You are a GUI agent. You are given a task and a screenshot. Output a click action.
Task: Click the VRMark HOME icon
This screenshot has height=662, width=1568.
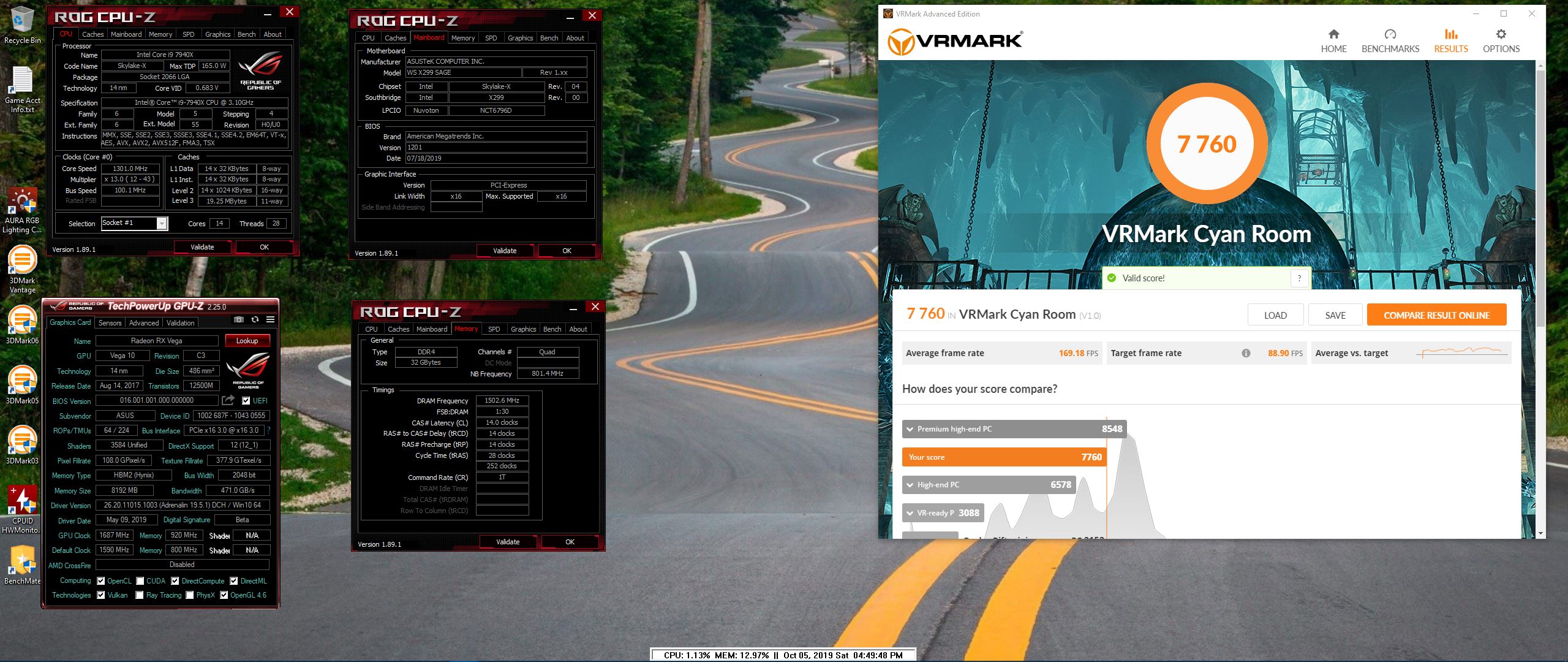pos(1333,34)
